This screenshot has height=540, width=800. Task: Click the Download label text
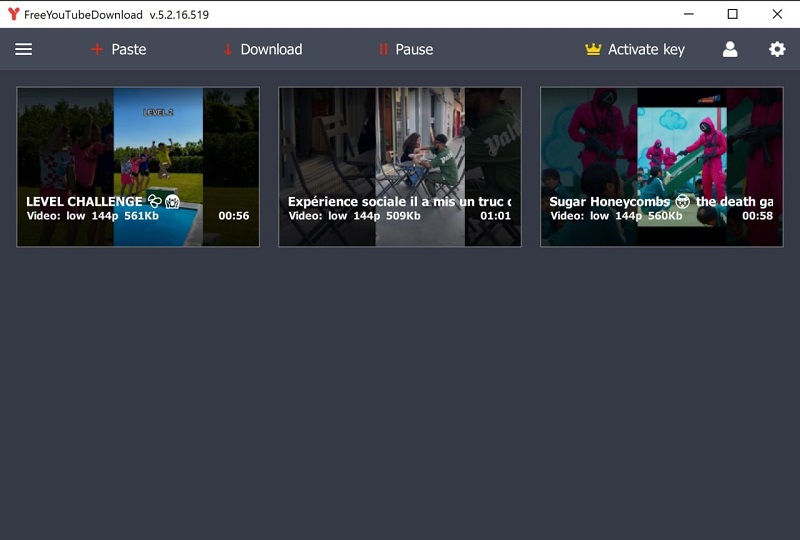(x=271, y=49)
